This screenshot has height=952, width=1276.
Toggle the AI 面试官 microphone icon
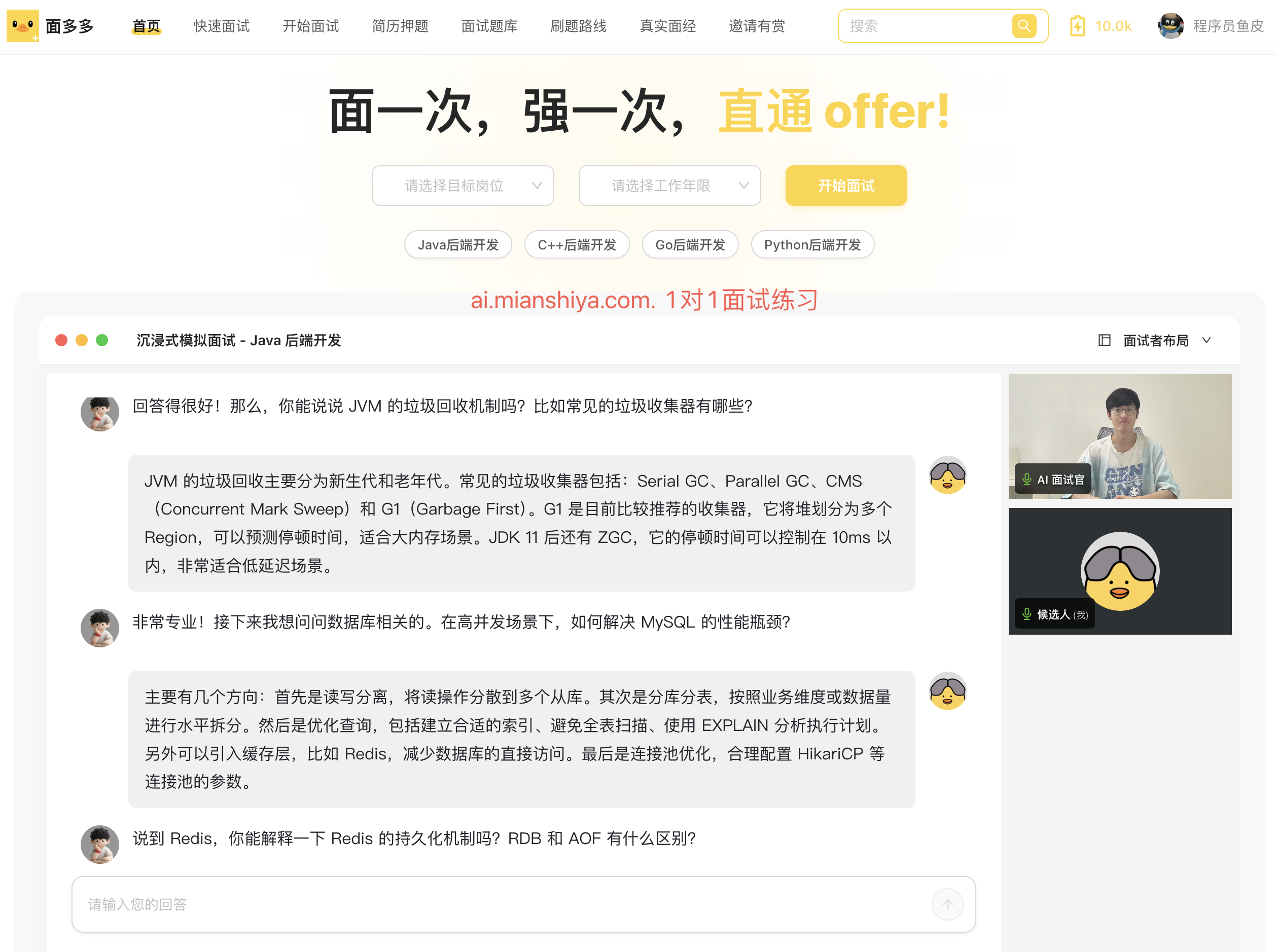click(1027, 480)
